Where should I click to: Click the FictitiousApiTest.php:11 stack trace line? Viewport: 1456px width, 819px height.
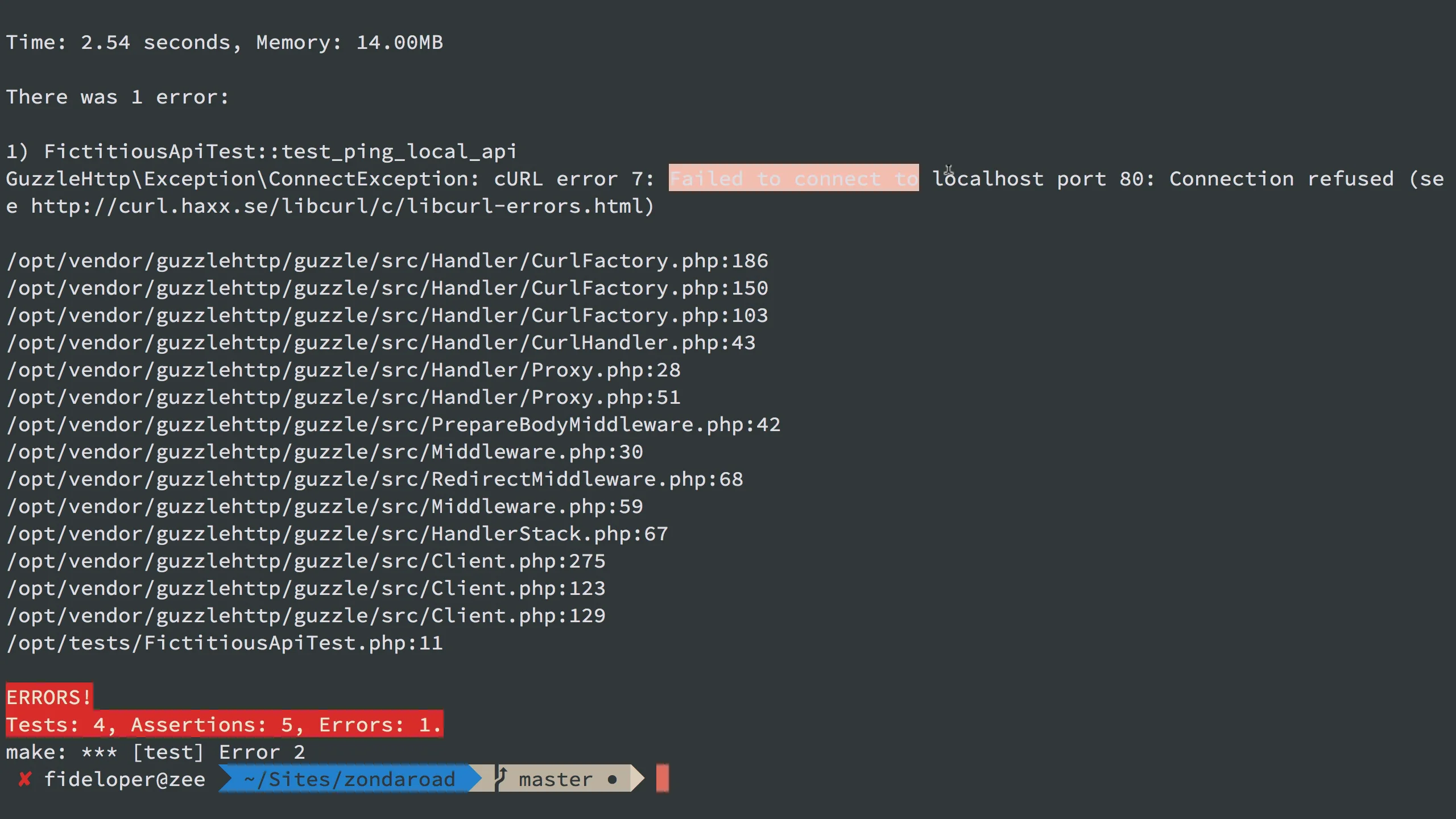click(224, 643)
